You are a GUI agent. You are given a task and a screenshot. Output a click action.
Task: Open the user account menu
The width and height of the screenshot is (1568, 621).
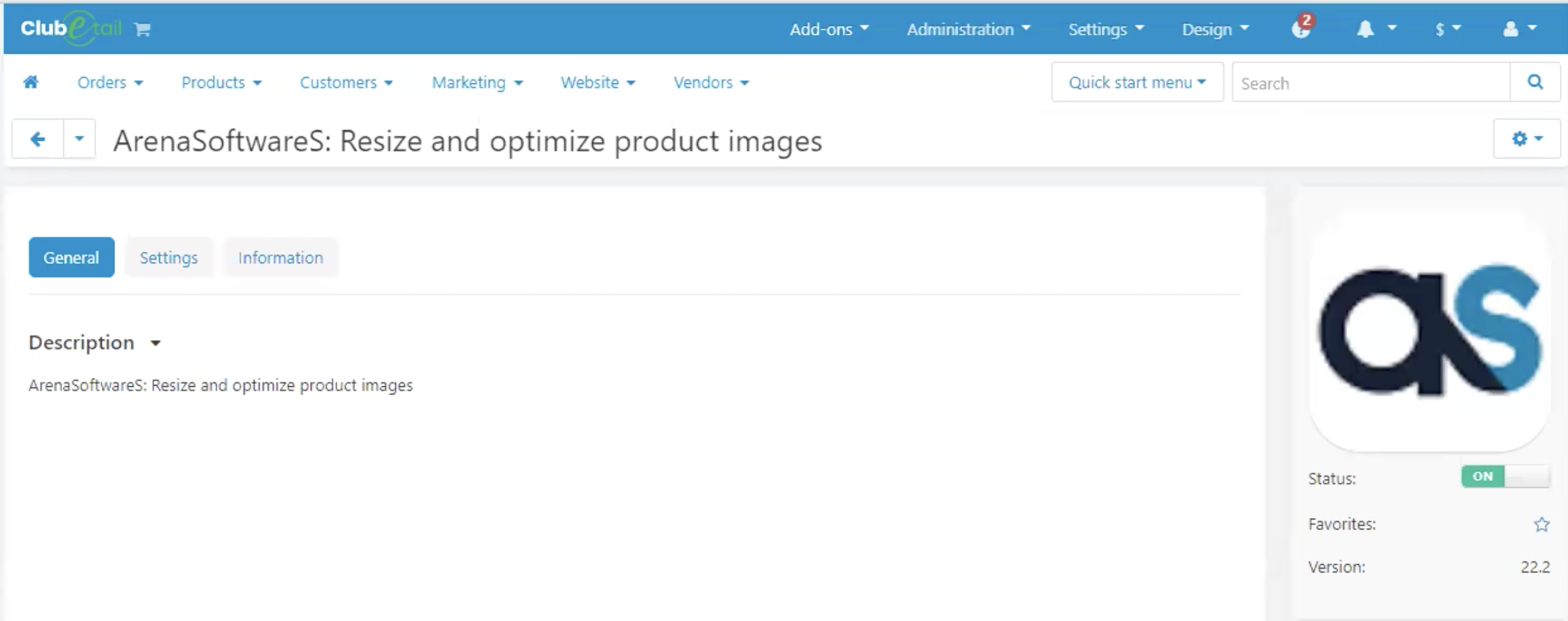(1519, 28)
